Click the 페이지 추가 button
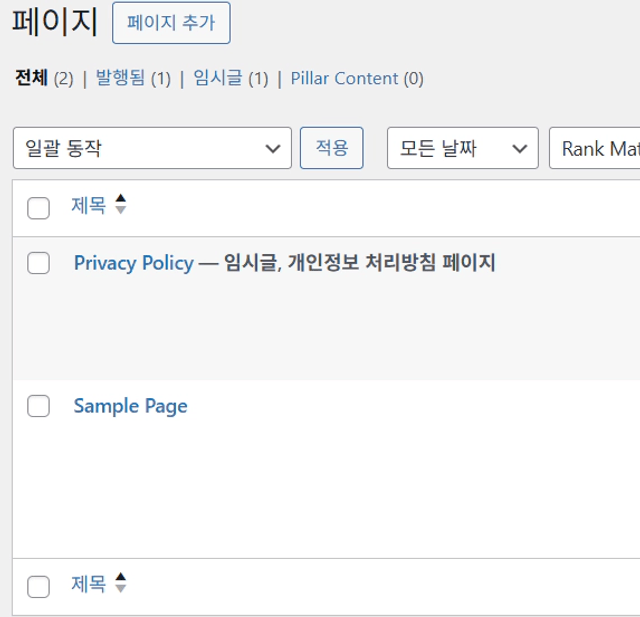 (171, 23)
